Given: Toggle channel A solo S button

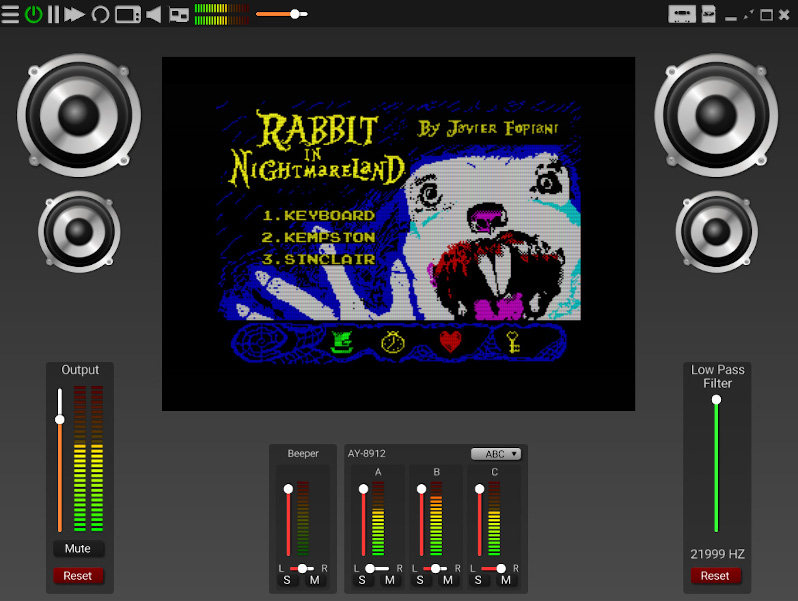Looking at the screenshot, I should (x=362, y=580).
